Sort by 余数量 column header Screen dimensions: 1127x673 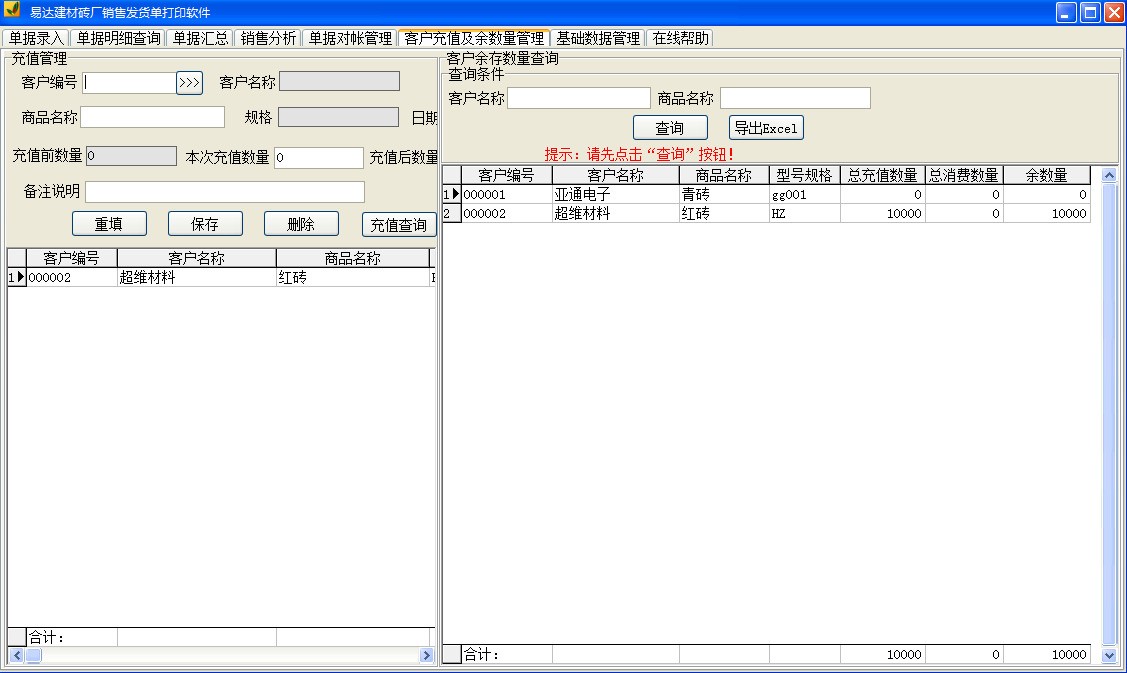(x=1046, y=175)
